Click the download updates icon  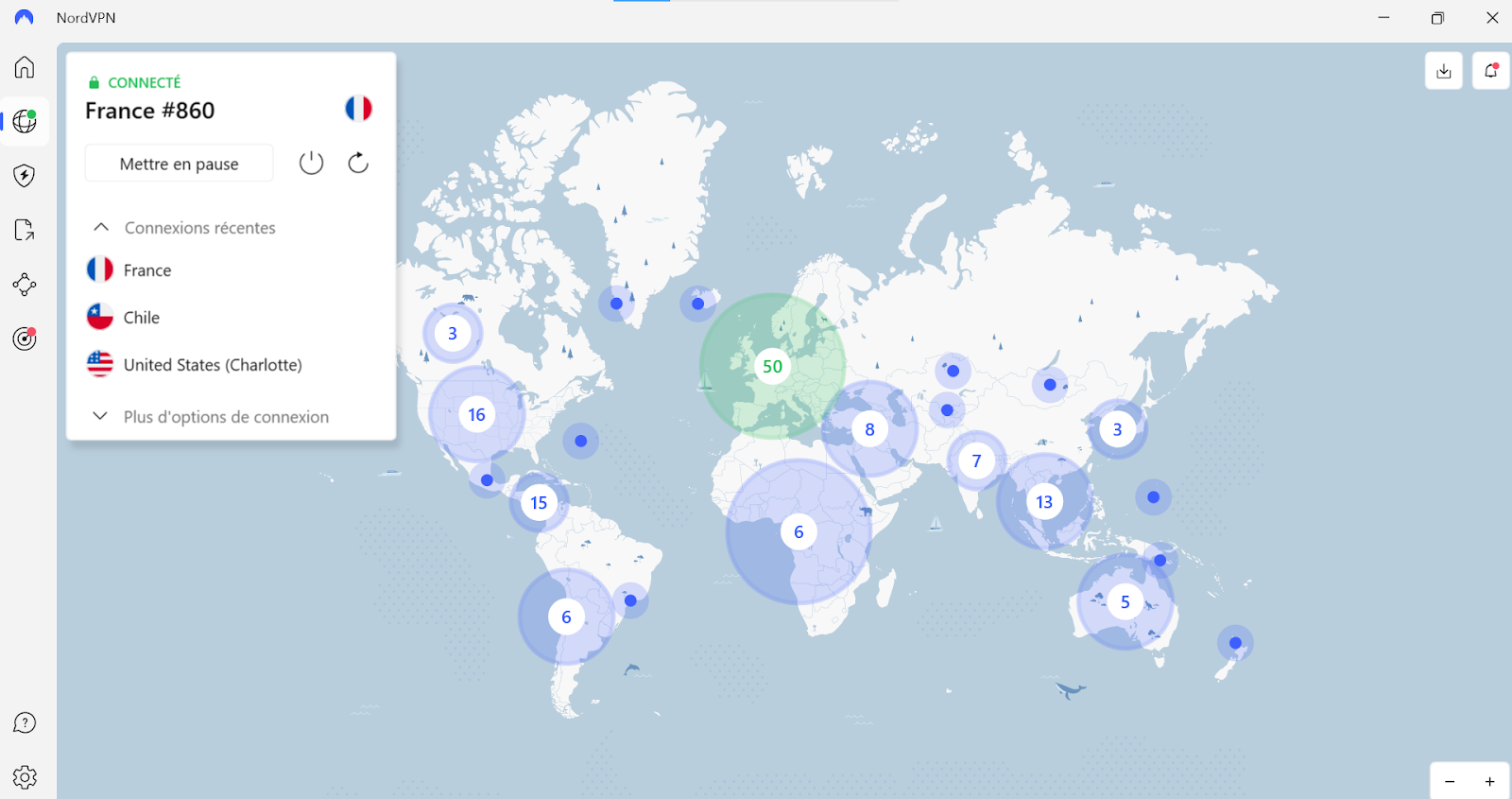click(1444, 71)
